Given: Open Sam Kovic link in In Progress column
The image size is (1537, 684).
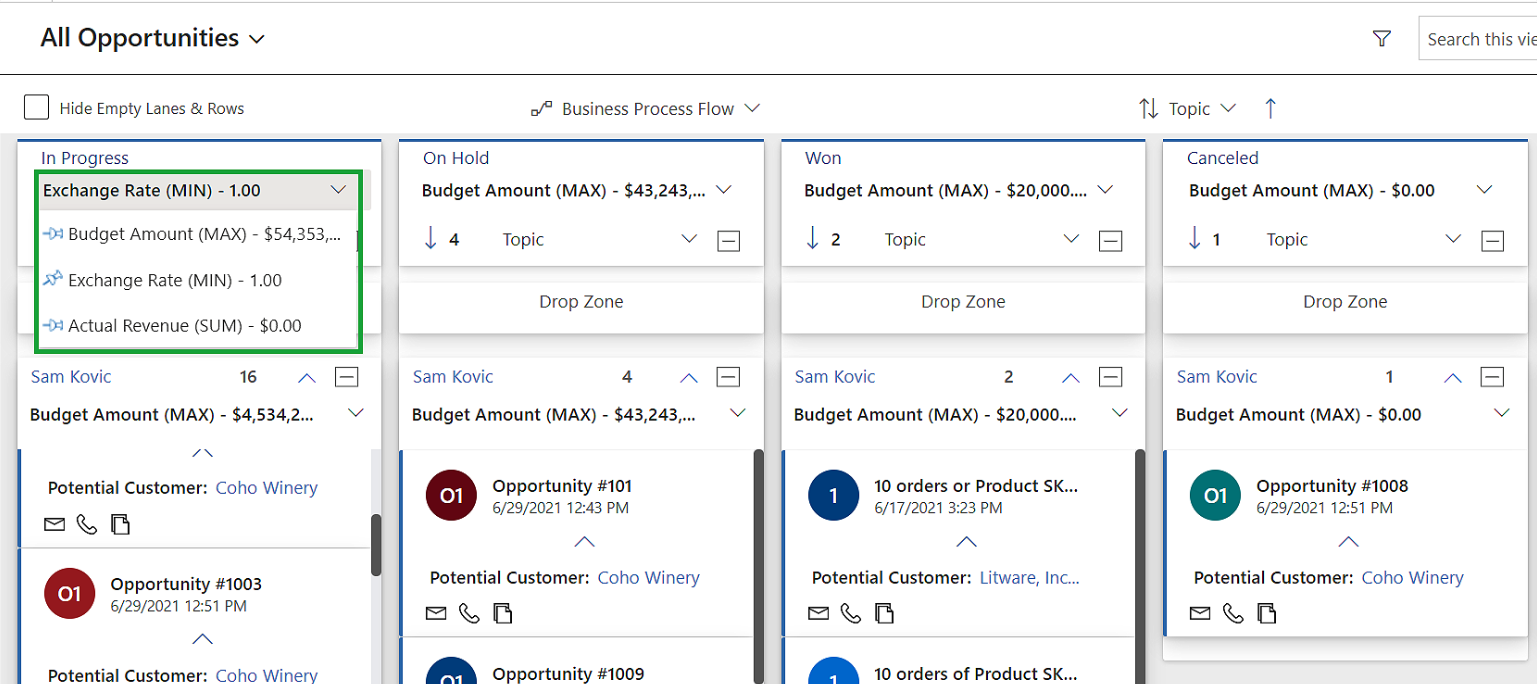Looking at the screenshot, I should click(71, 377).
